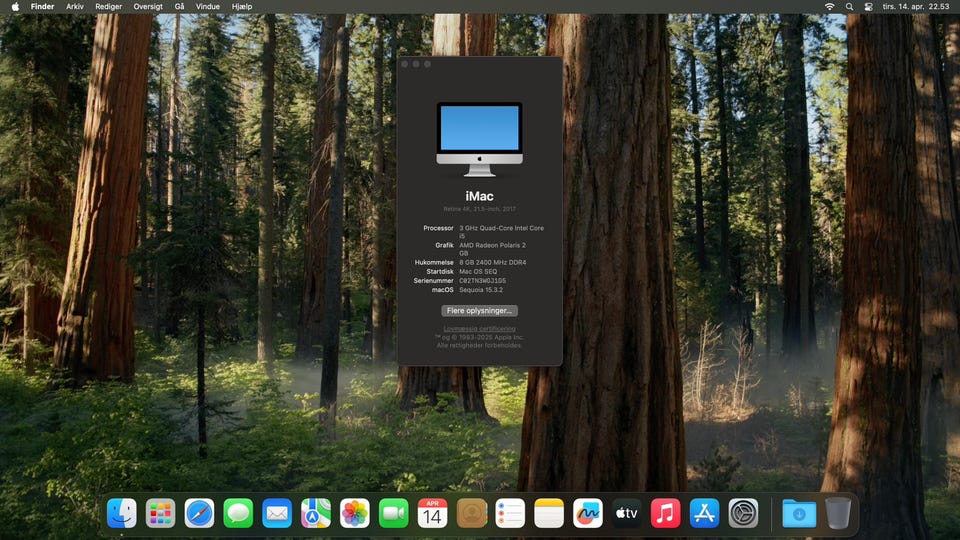
Task: Open the Rediger menu in menu bar
Action: pyautogui.click(x=109, y=6)
